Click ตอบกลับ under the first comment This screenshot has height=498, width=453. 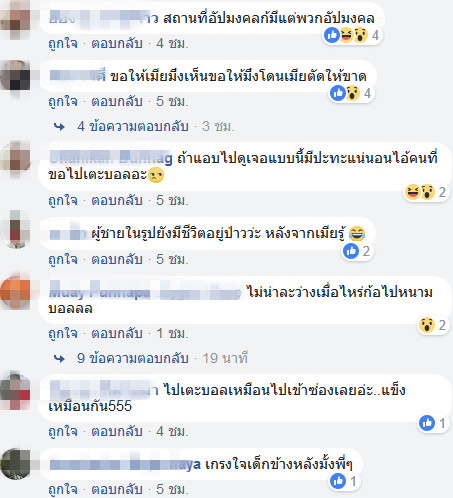(x=117, y=44)
